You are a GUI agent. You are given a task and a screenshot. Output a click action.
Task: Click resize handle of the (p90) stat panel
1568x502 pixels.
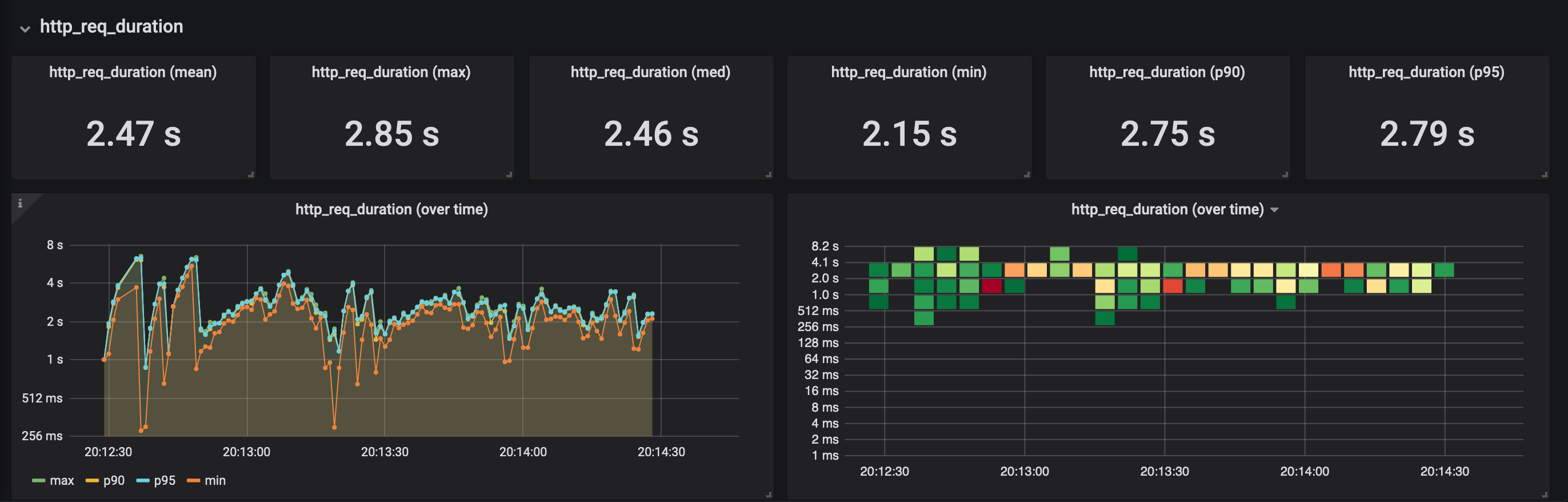point(1285,174)
